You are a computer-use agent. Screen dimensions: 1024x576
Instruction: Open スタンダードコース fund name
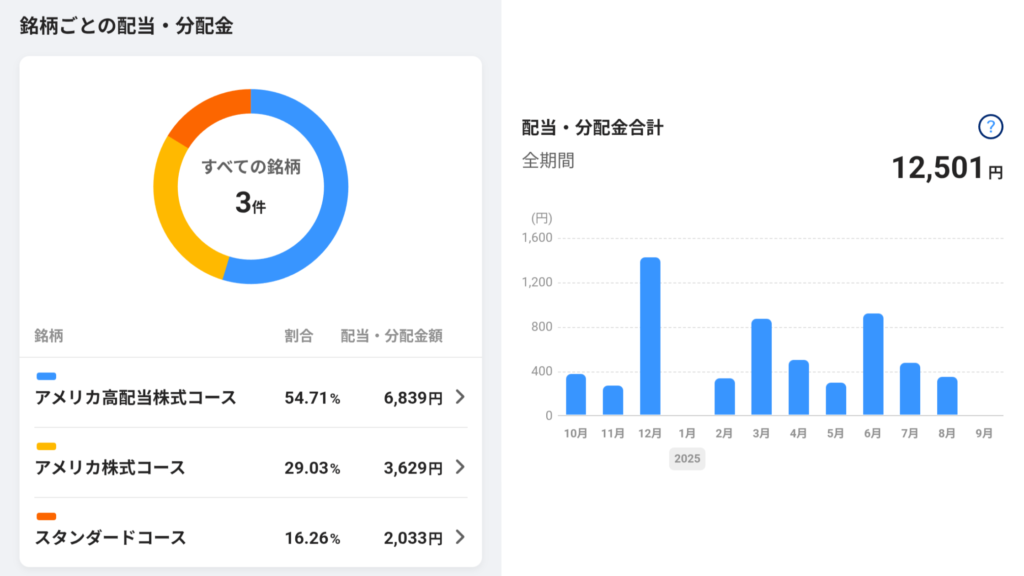click(110, 538)
